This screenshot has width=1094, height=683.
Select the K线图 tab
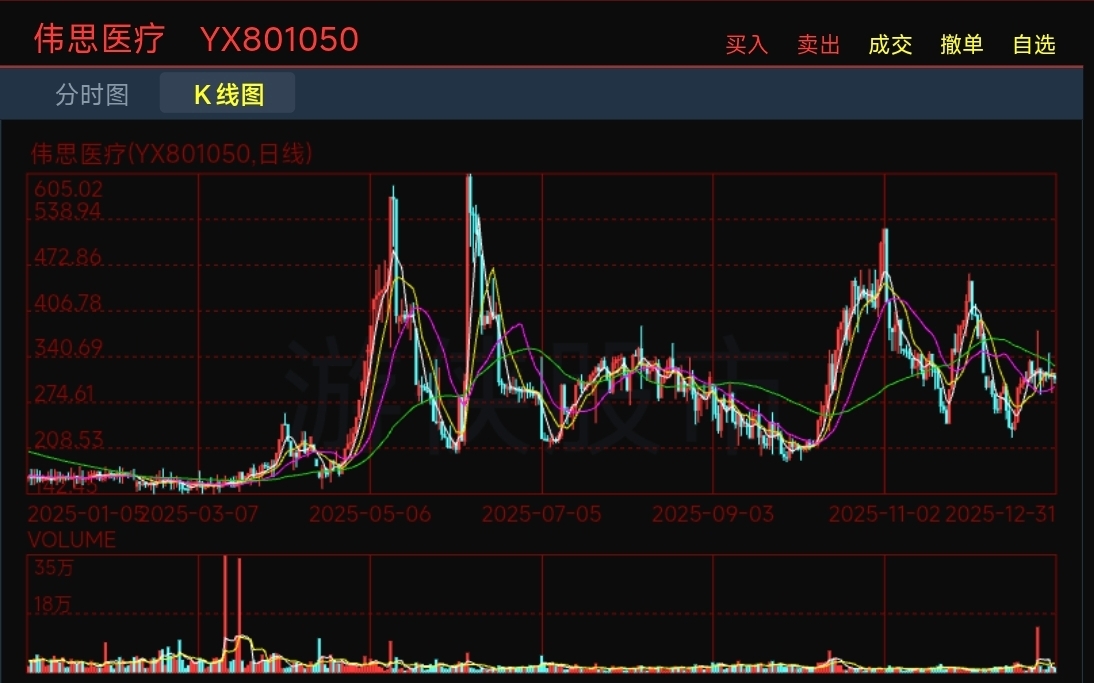coord(228,95)
